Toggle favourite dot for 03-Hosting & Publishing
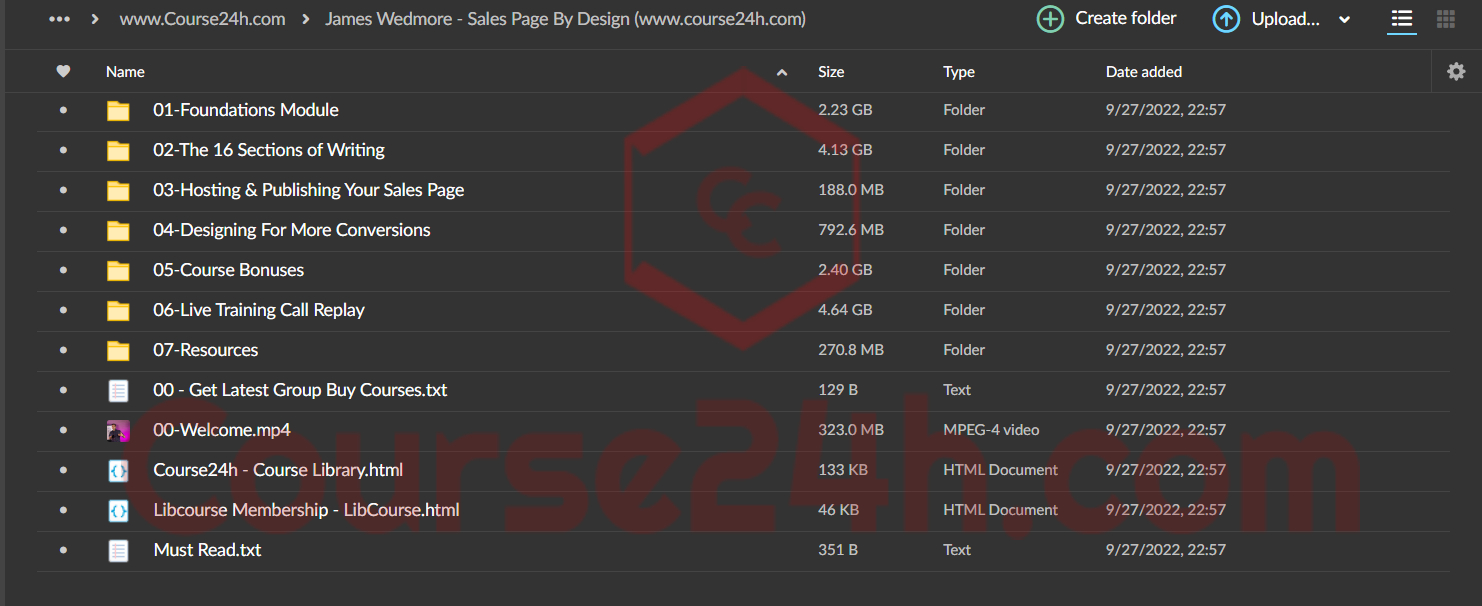 (x=63, y=190)
